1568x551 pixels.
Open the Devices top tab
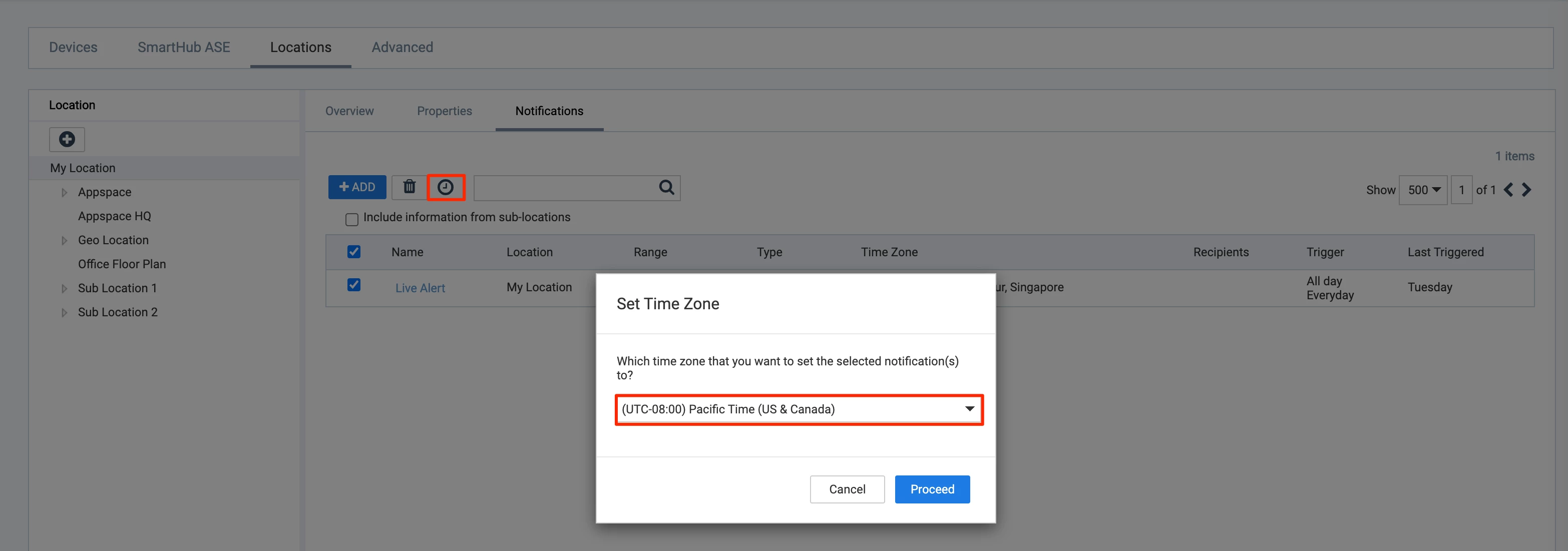tap(73, 48)
